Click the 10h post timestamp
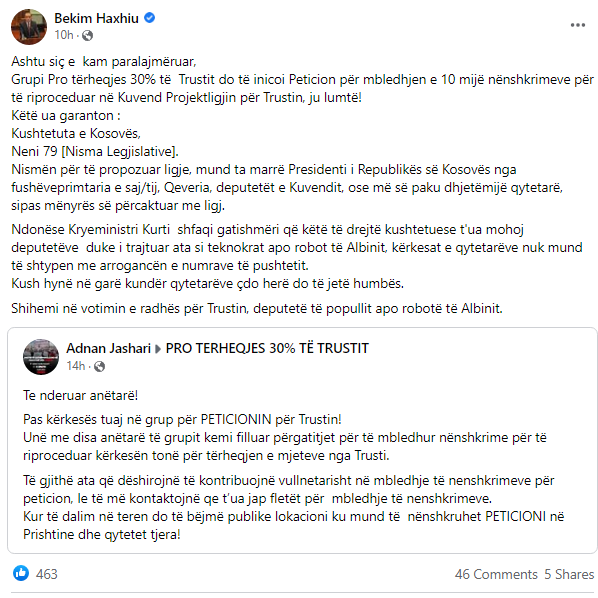 [64, 35]
